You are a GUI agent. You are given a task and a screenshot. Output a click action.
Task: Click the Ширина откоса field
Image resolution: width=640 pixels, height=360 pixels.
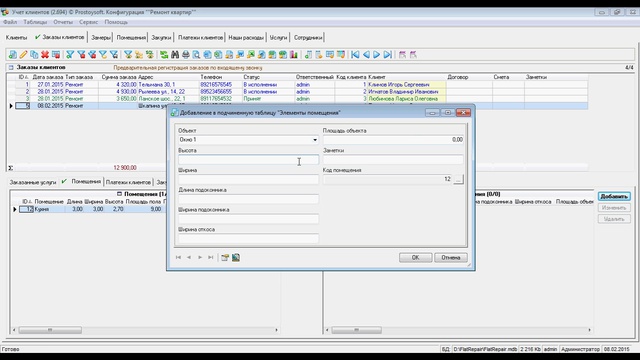(249, 239)
